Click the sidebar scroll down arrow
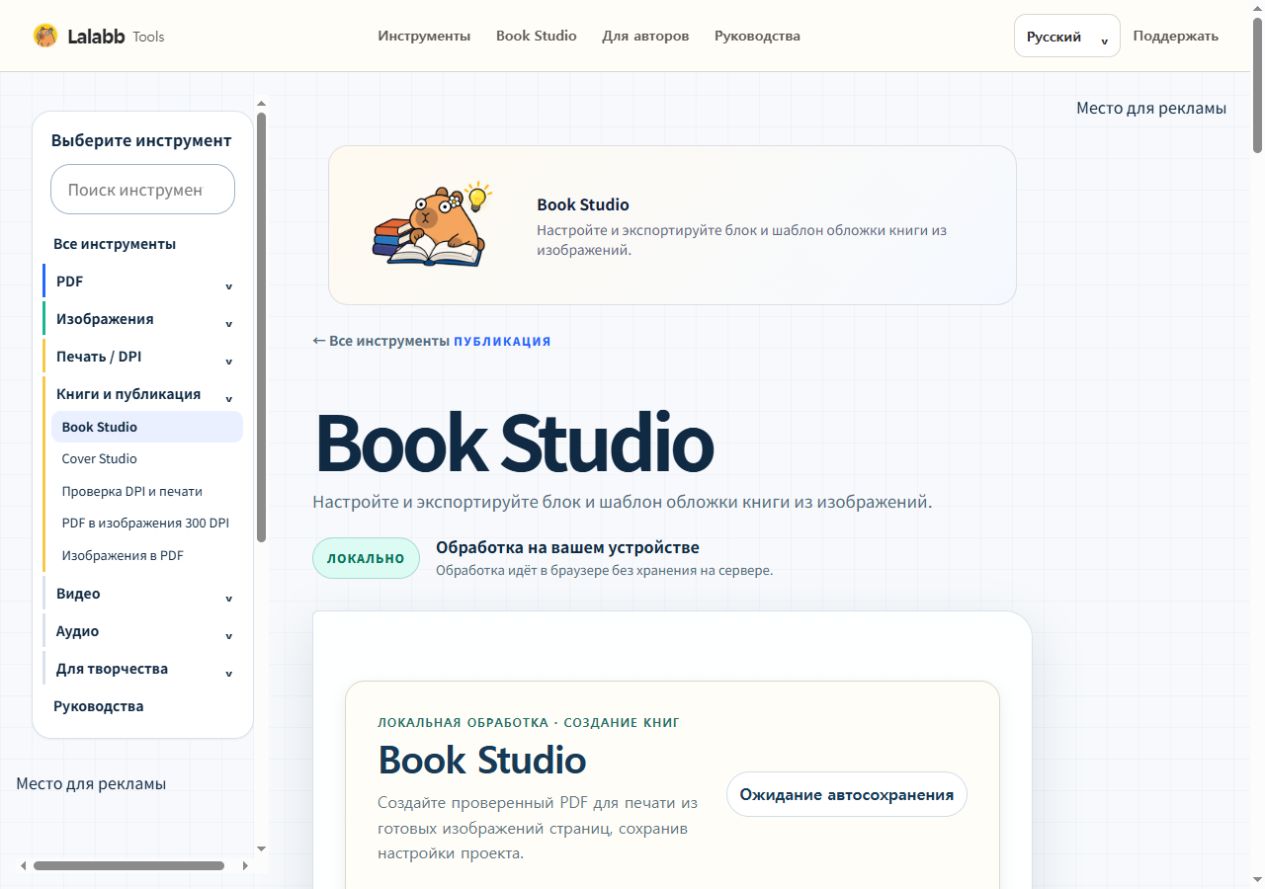The height and width of the screenshot is (889, 1265). (x=261, y=849)
